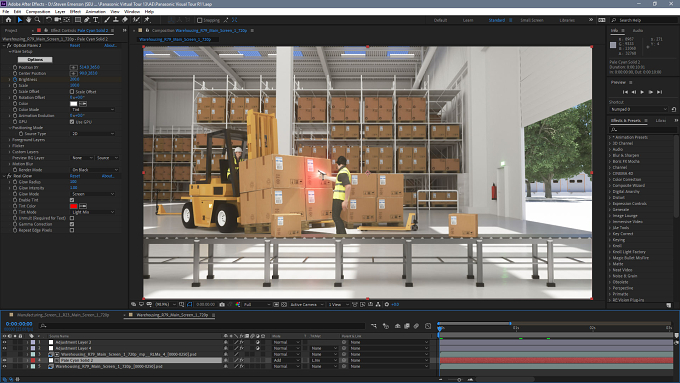
Task: Switch to the Small Screen workspace
Action: (x=532, y=20)
